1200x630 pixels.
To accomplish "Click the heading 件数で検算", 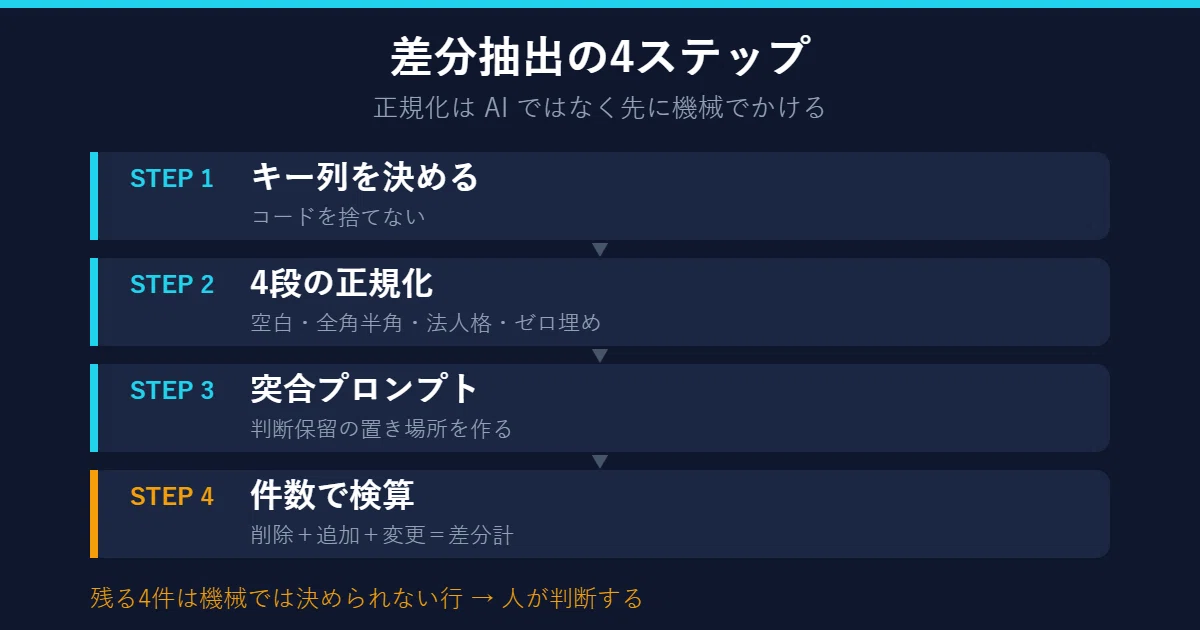I will pos(332,495).
